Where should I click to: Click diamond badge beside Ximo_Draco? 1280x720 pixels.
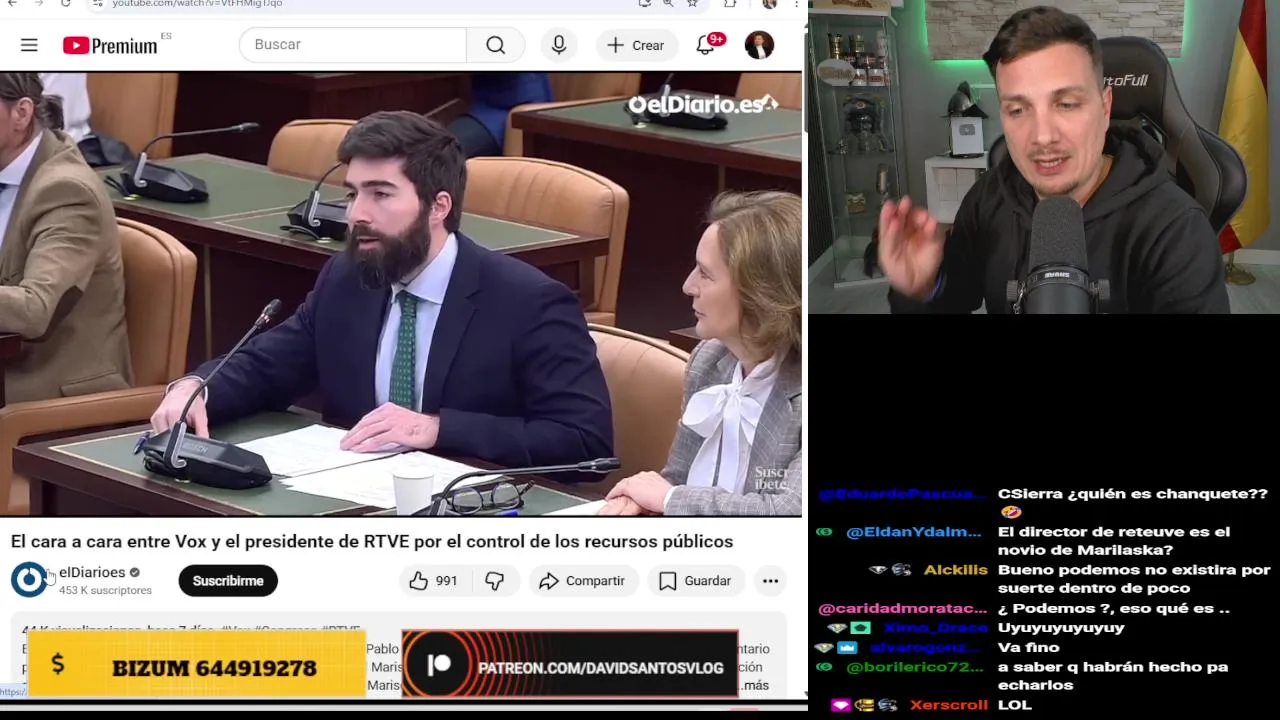click(x=836, y=628)
